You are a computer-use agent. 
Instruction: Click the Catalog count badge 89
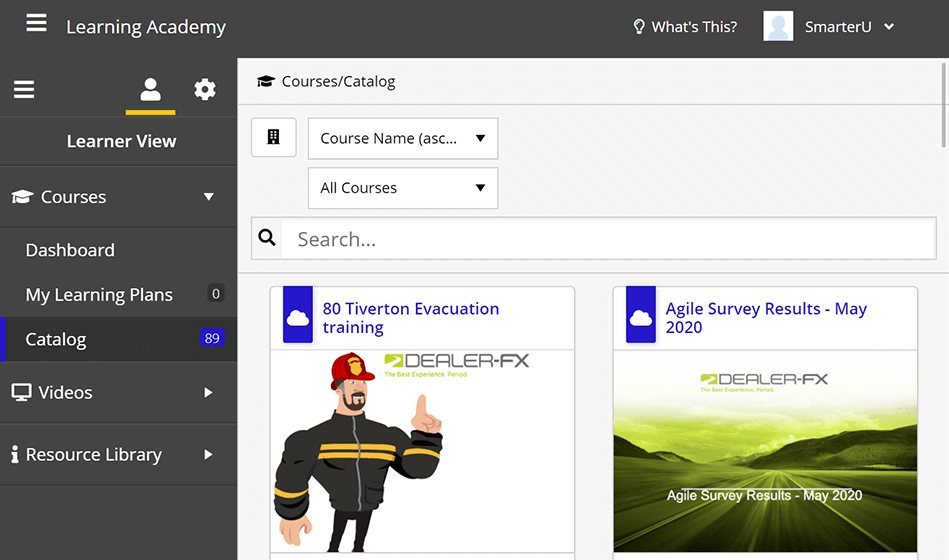(x=212, y=338)
